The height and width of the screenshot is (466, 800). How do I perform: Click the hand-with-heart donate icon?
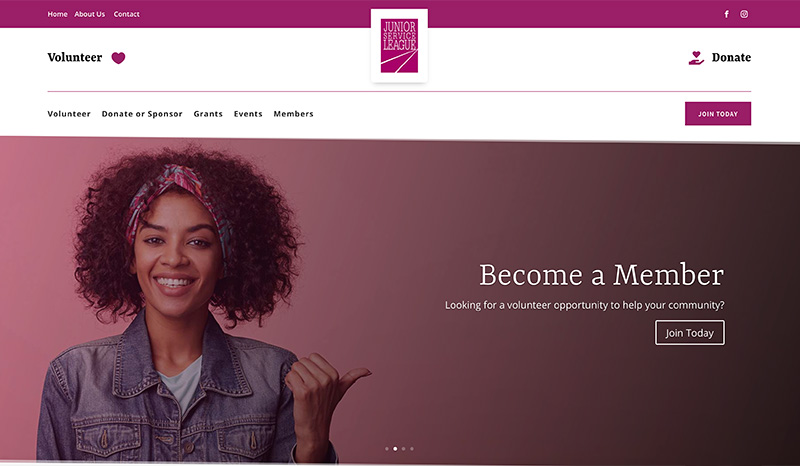[696, 58]
